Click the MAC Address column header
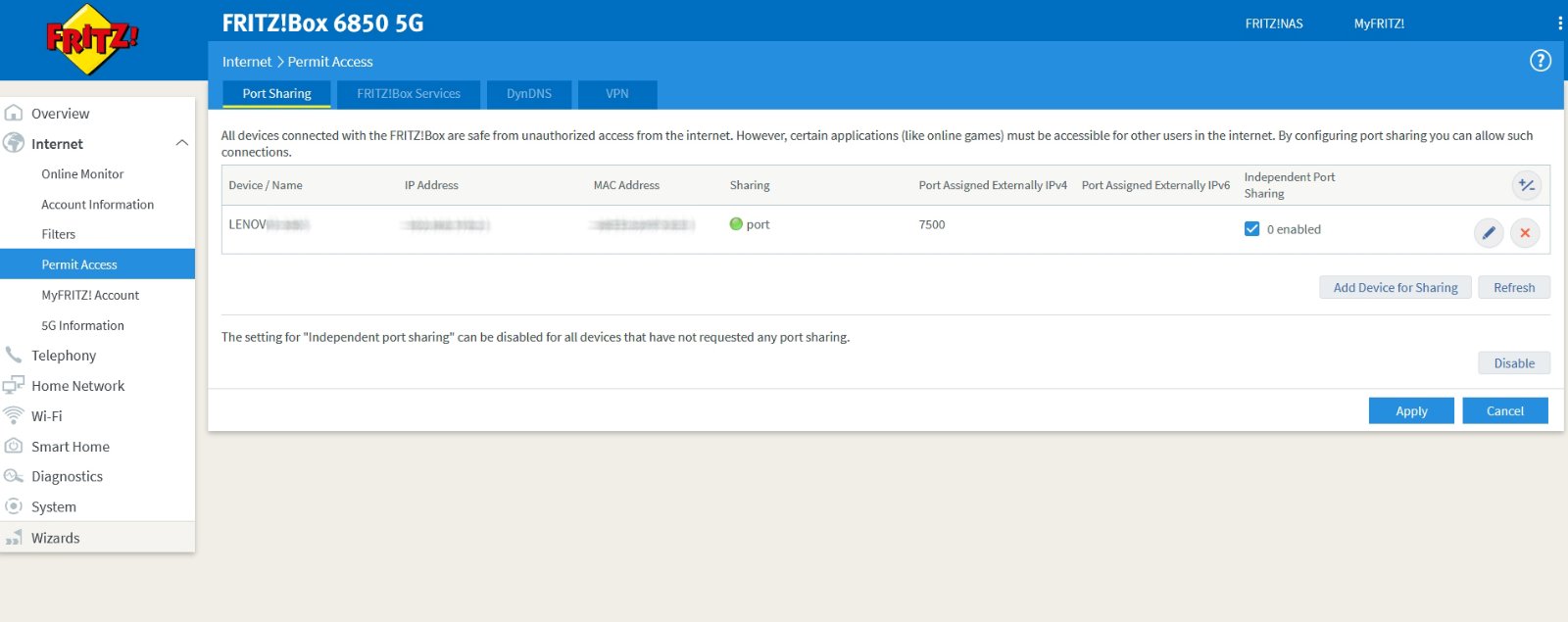 pyautogui.click(x=626, y=185)
